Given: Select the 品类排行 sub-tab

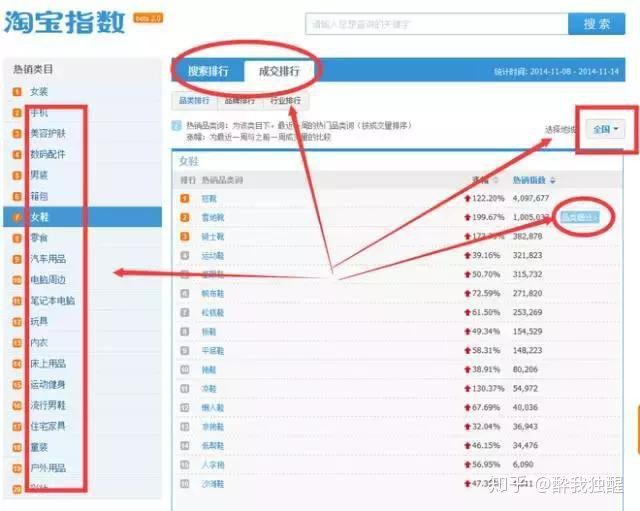Looking at the screenshot, I should click(x=194, y=100).
